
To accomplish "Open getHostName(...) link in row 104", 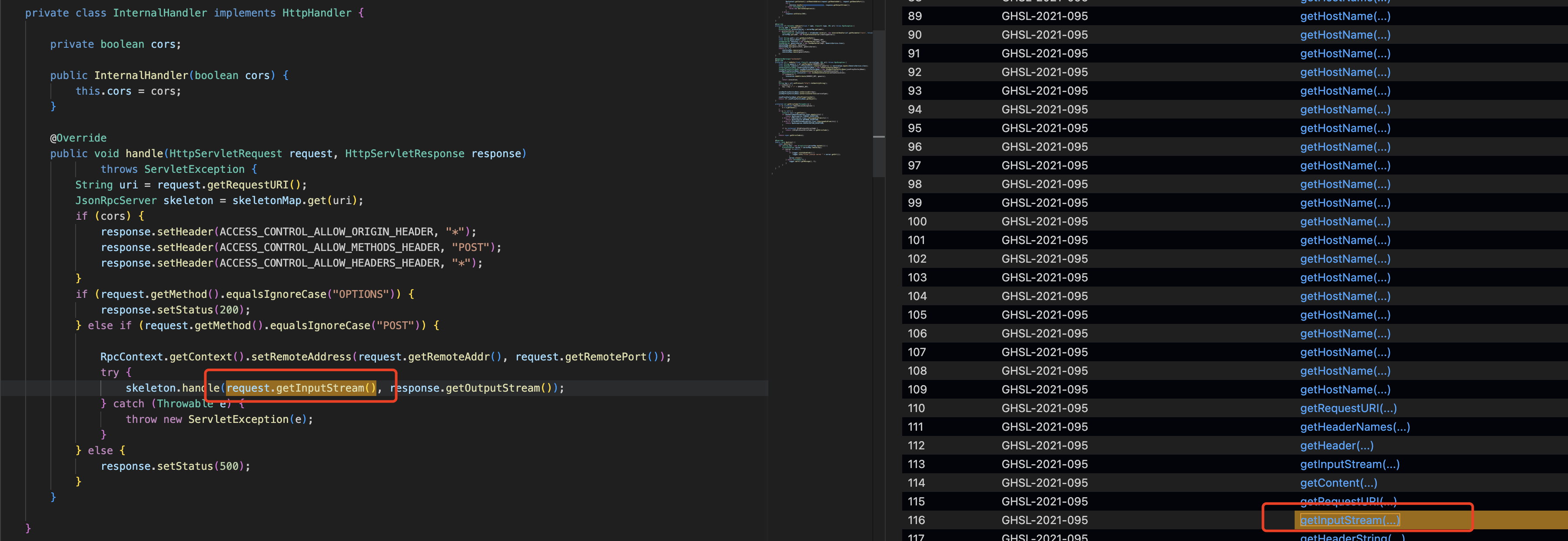I will click(1345, 296).
